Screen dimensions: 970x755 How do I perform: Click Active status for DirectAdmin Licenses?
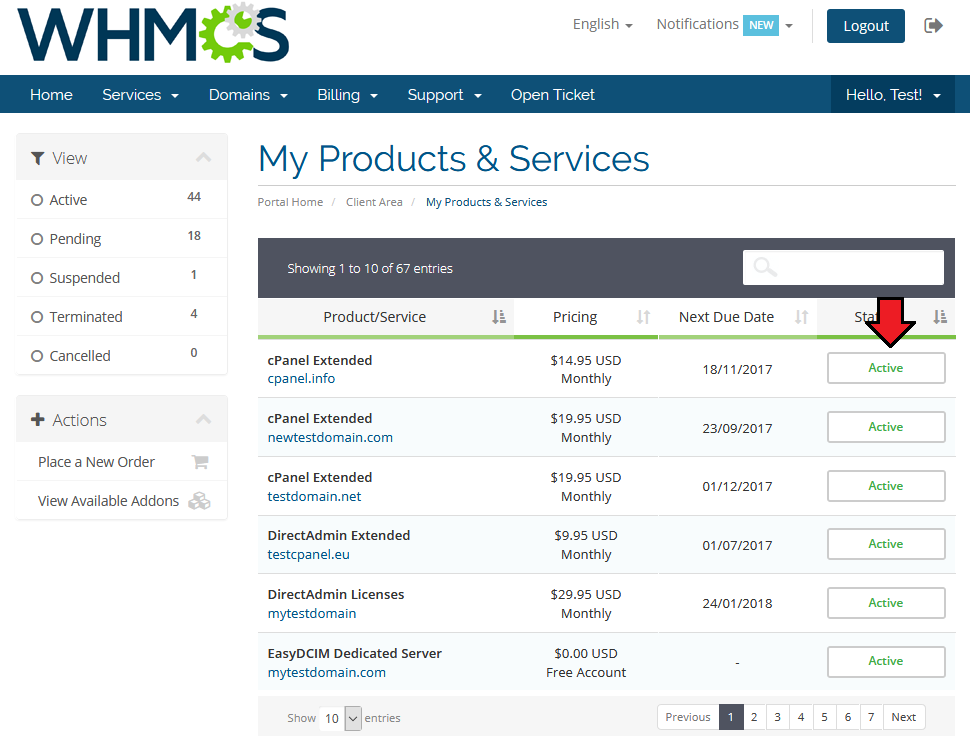(886, 603)
